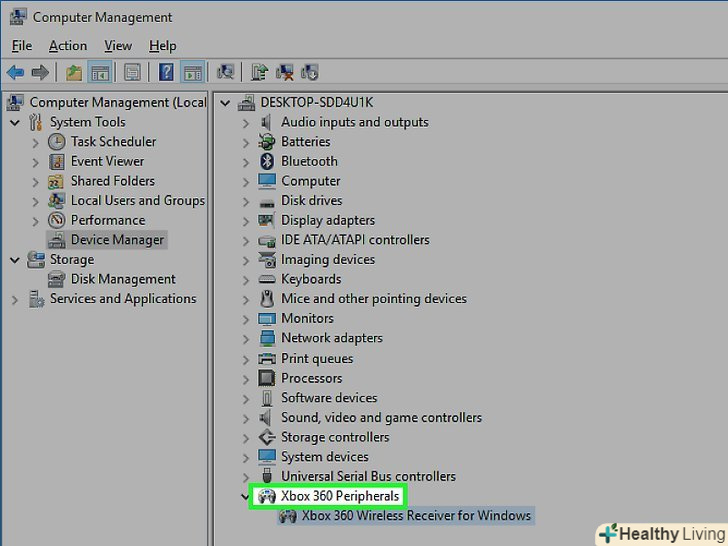This screenshot has height=546, width=728.
Task: Click the Back arrow toolbar icon
Action: point(15,72)
